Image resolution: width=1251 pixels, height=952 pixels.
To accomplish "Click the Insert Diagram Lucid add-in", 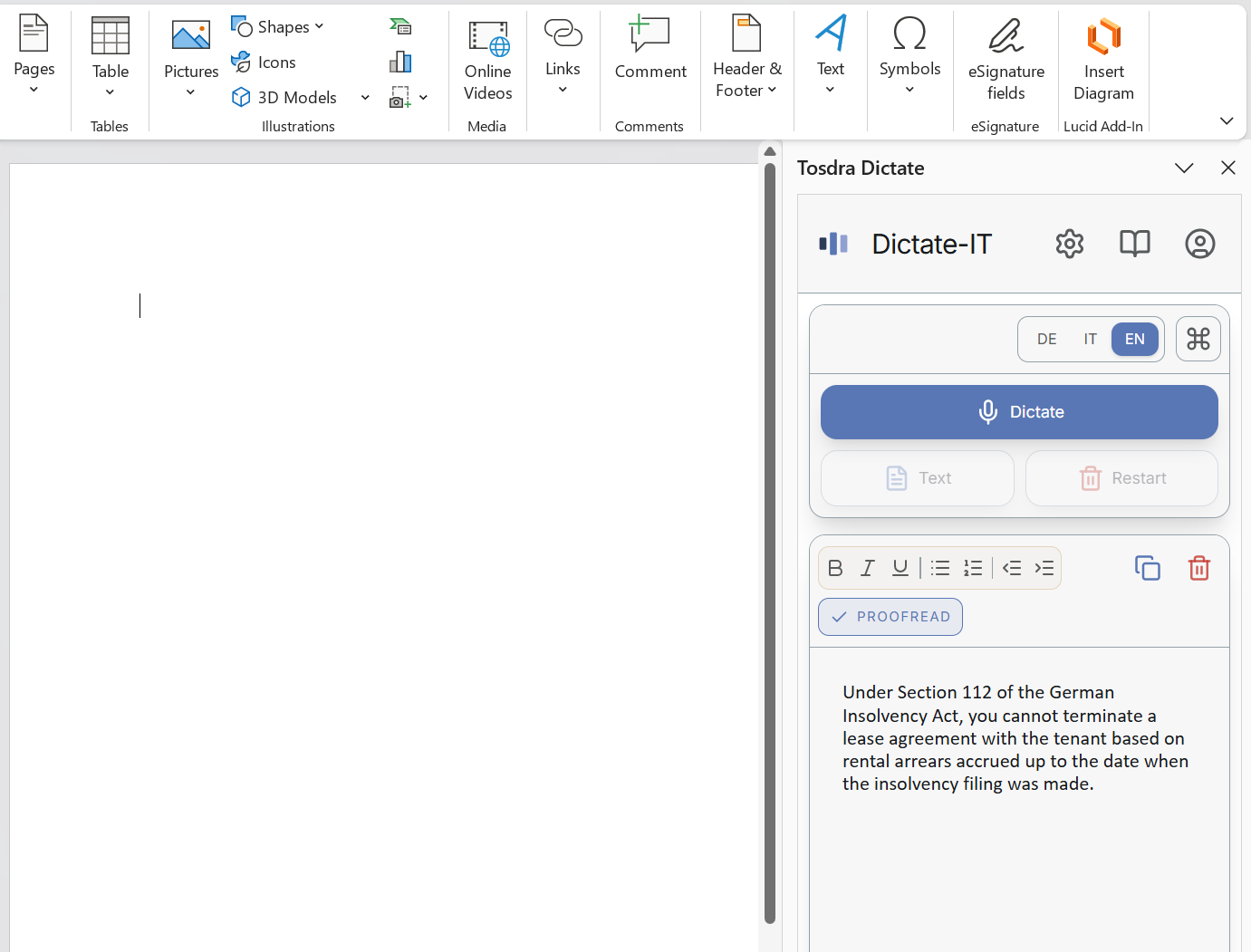I will (x=1103, y=59).
